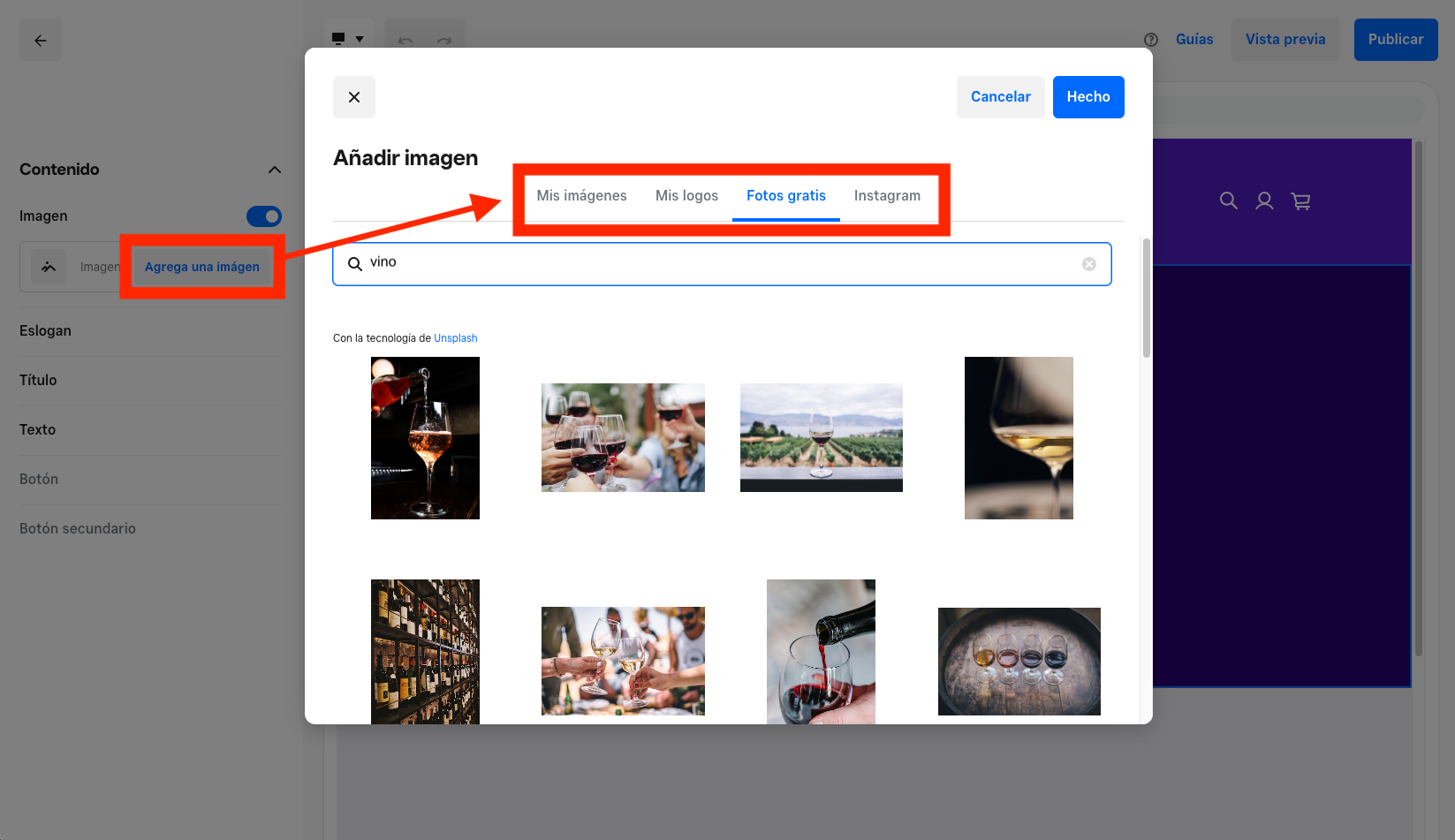The image size is (1455, 840).
Task: Switch to the Mis imágenes tab
Action: [x=581, y=195]
